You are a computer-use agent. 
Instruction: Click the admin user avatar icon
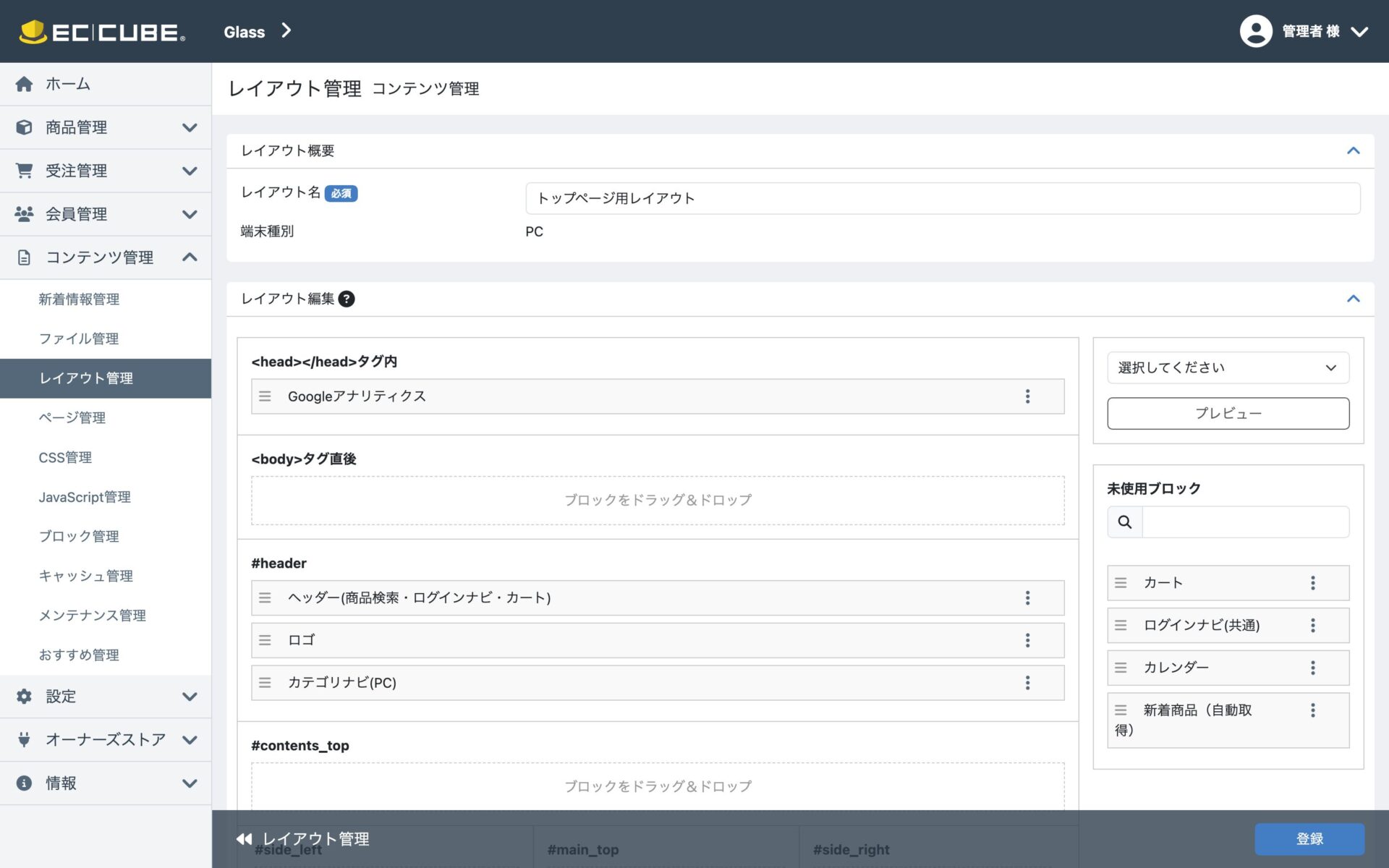tap(1256, 31)
